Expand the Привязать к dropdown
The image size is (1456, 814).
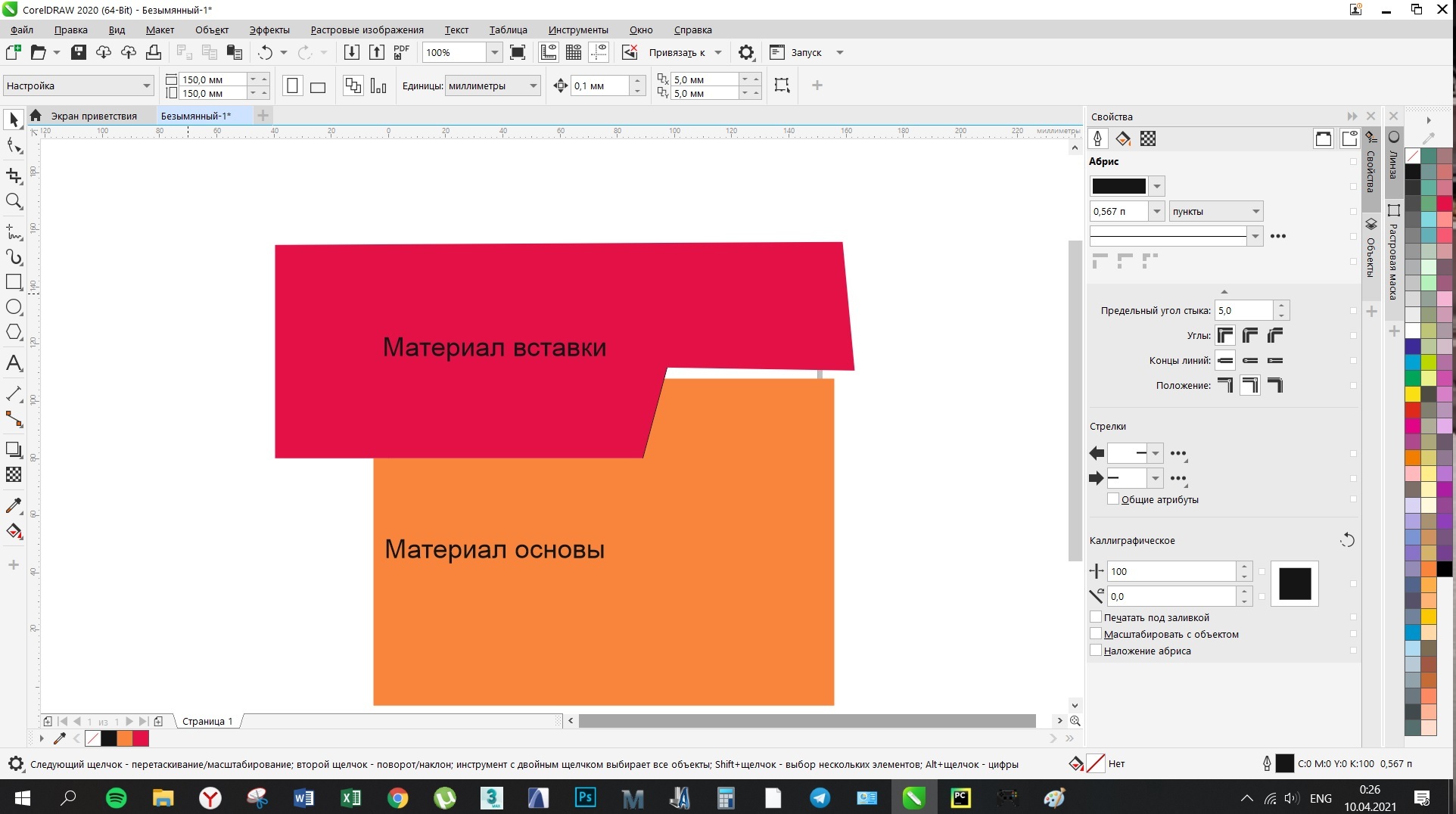click(x=718, y=52)
